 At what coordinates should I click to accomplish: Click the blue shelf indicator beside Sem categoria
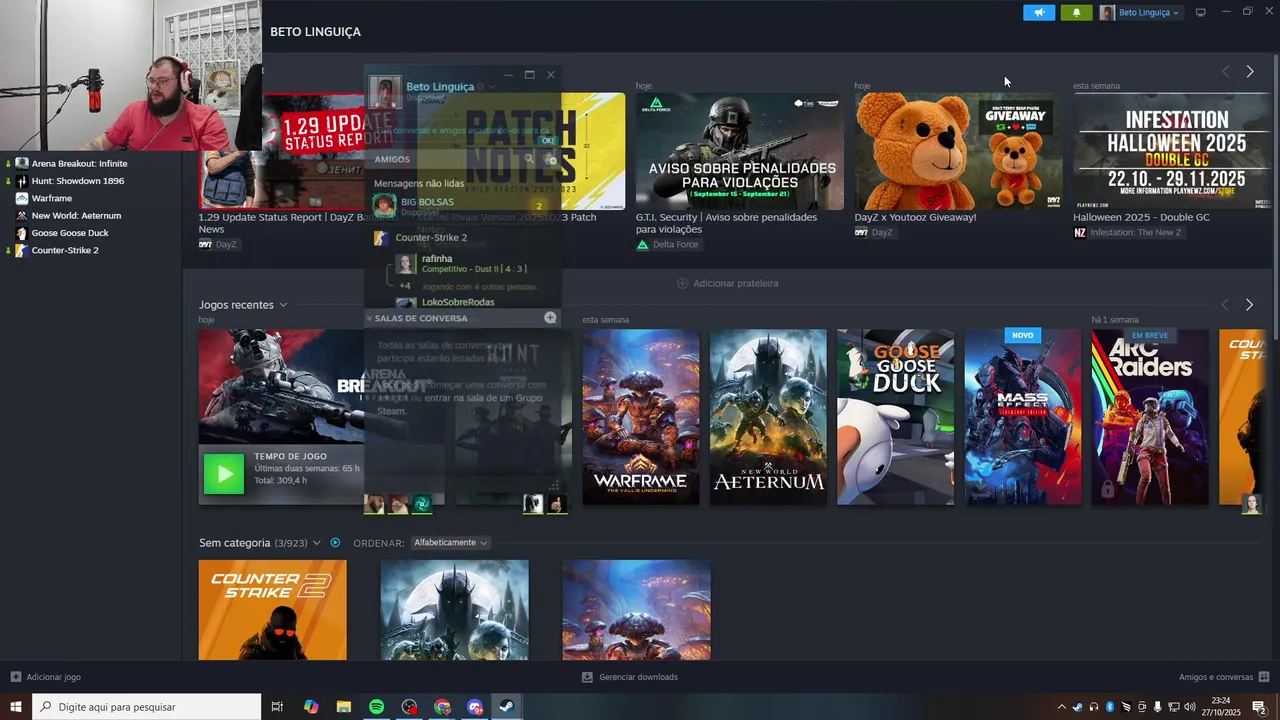[335, 543]
